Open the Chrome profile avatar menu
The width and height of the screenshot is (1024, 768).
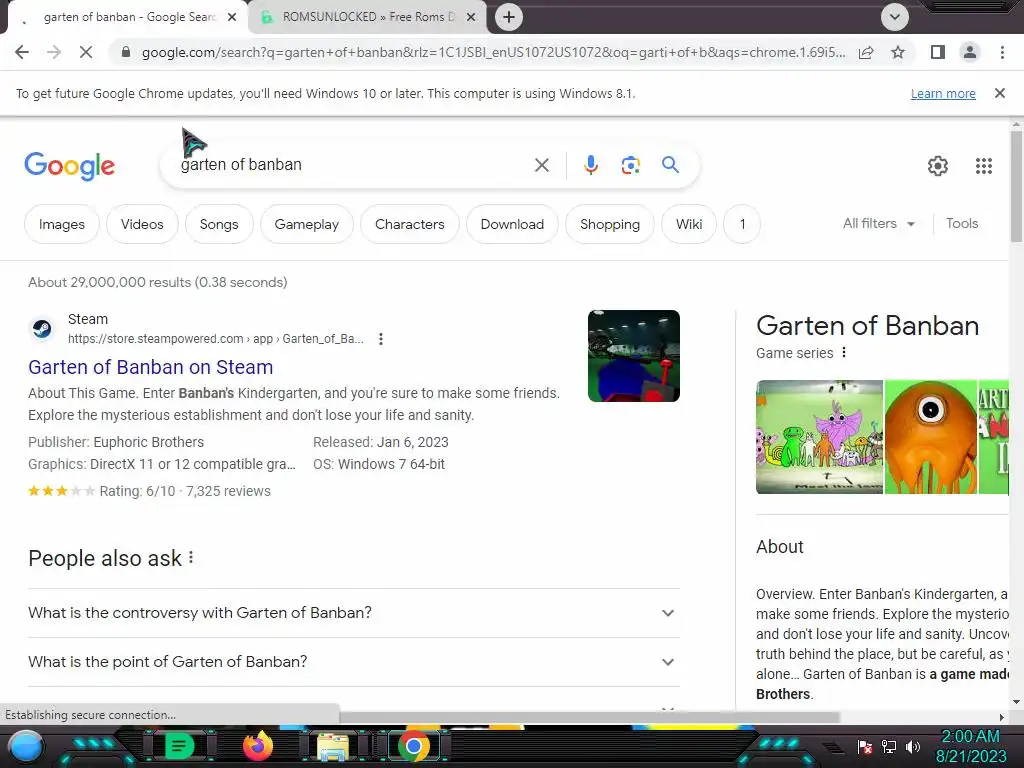coord(970,52)
